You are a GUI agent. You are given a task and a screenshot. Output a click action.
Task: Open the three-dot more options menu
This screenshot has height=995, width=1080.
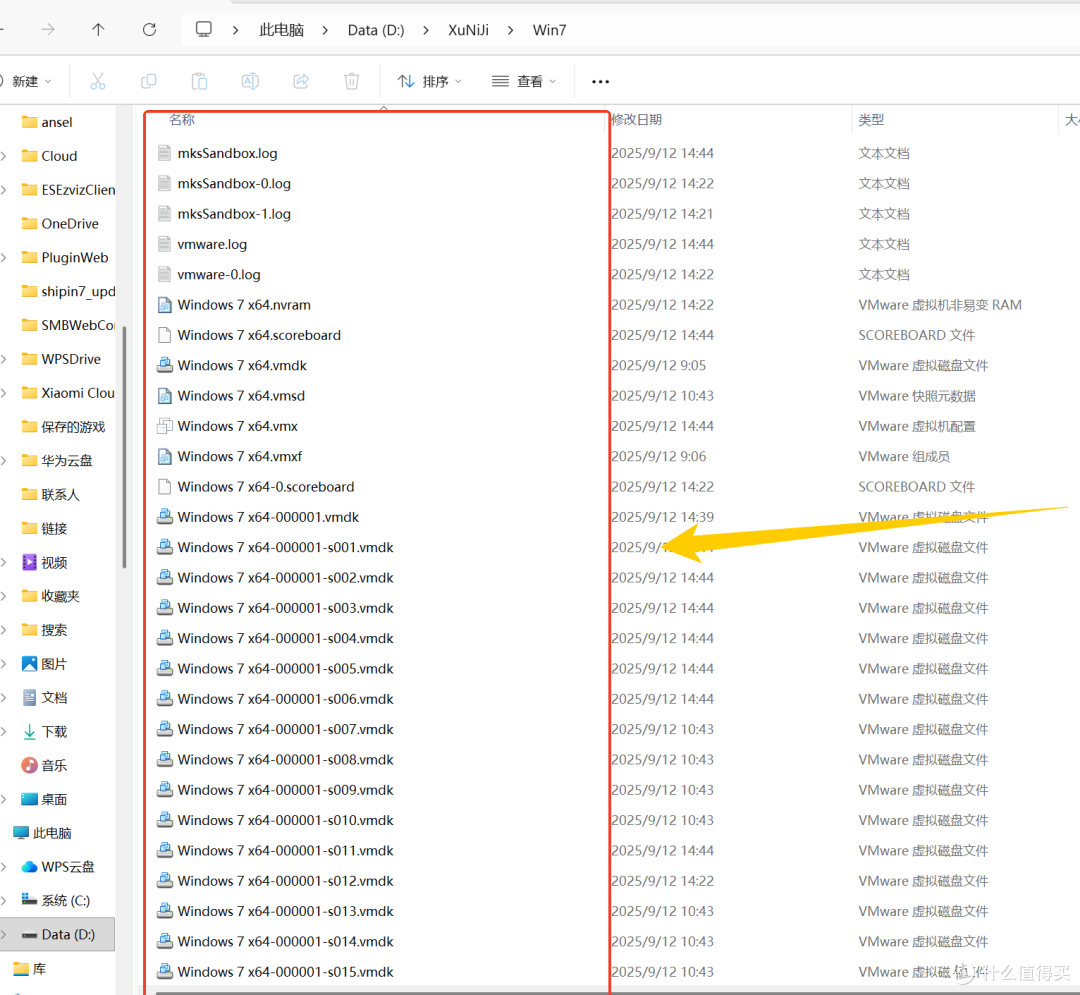[600, 81]
